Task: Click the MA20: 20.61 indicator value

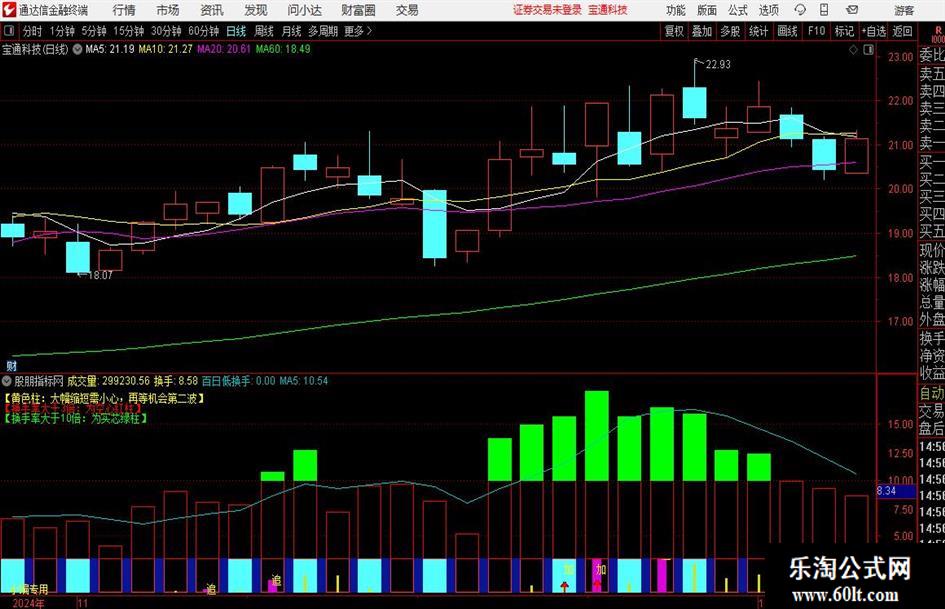Action: (x=224, y=49)
